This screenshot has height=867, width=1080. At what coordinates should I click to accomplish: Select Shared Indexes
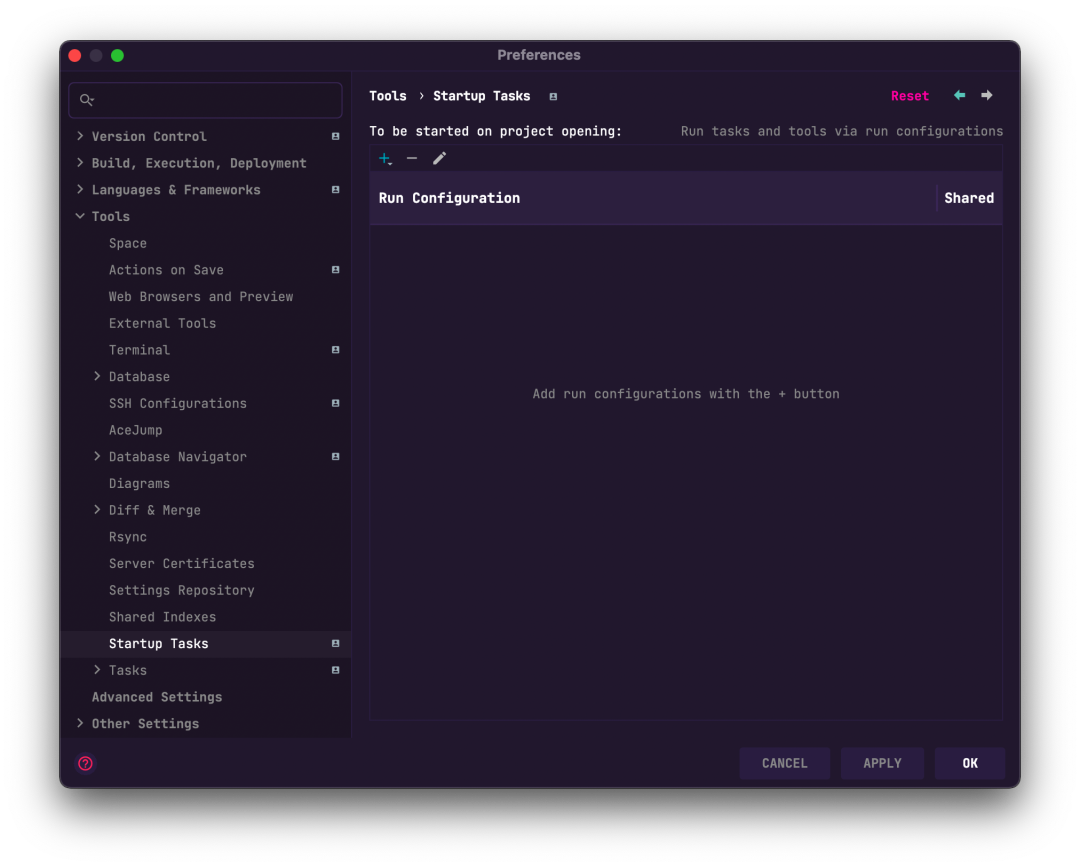(x=163, y=617)
